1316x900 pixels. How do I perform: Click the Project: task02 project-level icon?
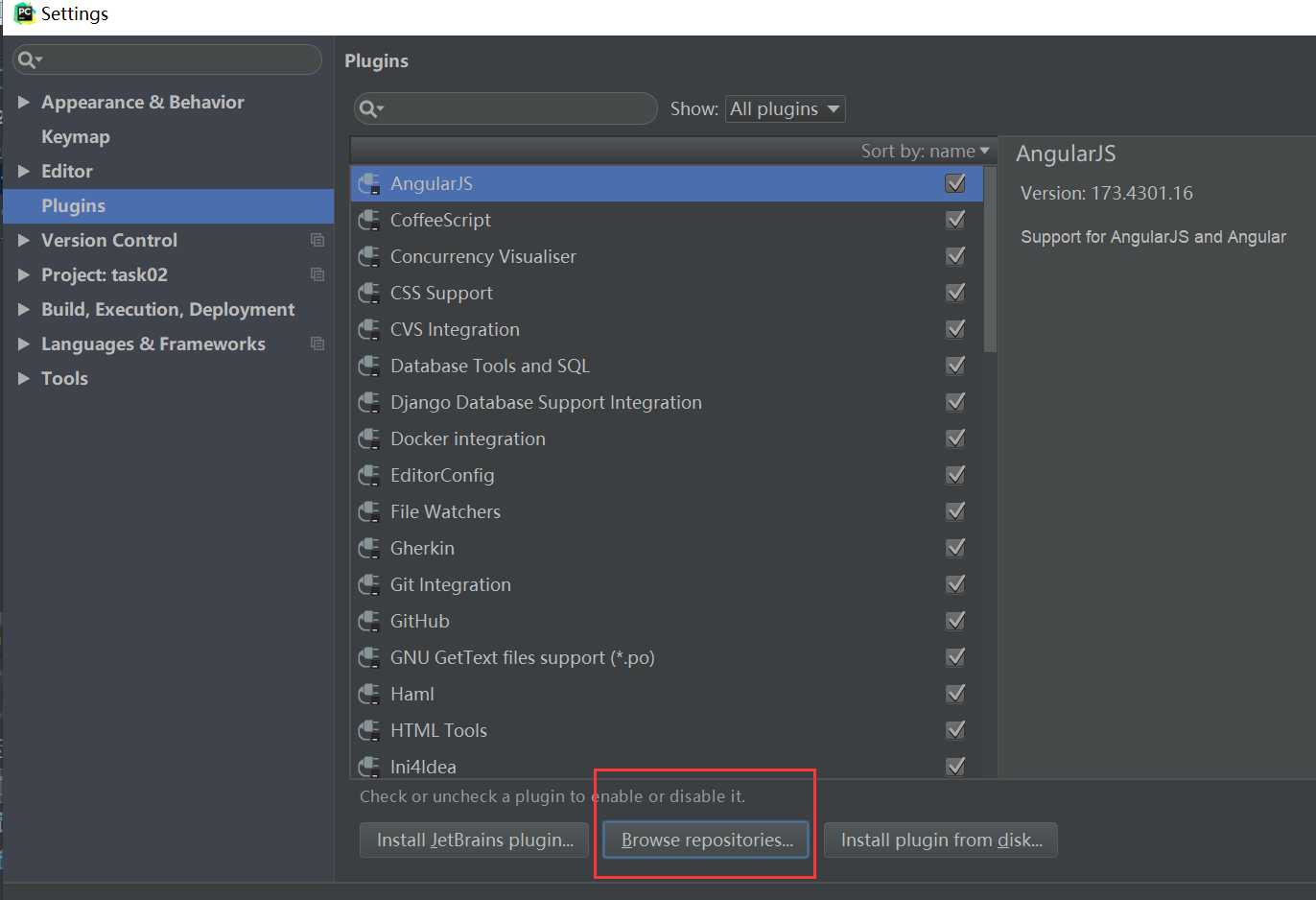tap(317, 274)
